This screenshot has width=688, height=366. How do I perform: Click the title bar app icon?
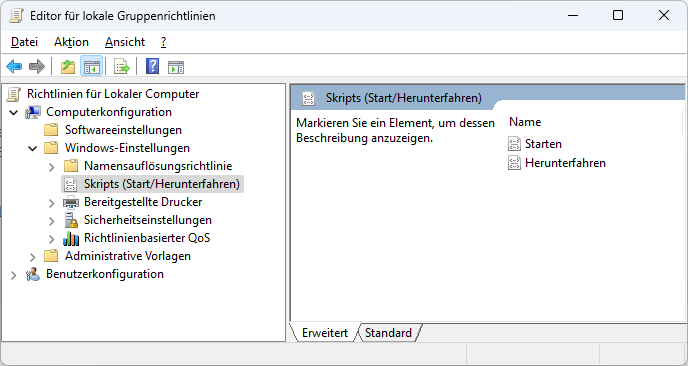point(16,16)
